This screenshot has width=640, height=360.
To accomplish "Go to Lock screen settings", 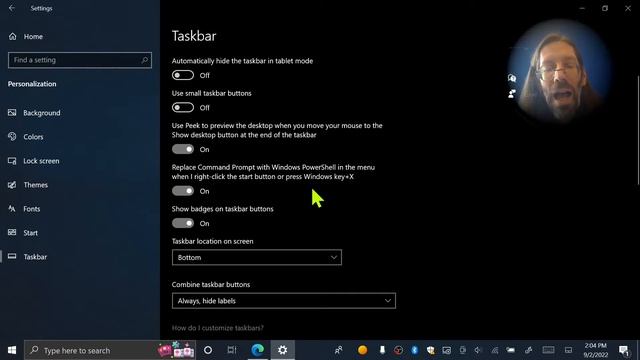I will pos(41,161).
